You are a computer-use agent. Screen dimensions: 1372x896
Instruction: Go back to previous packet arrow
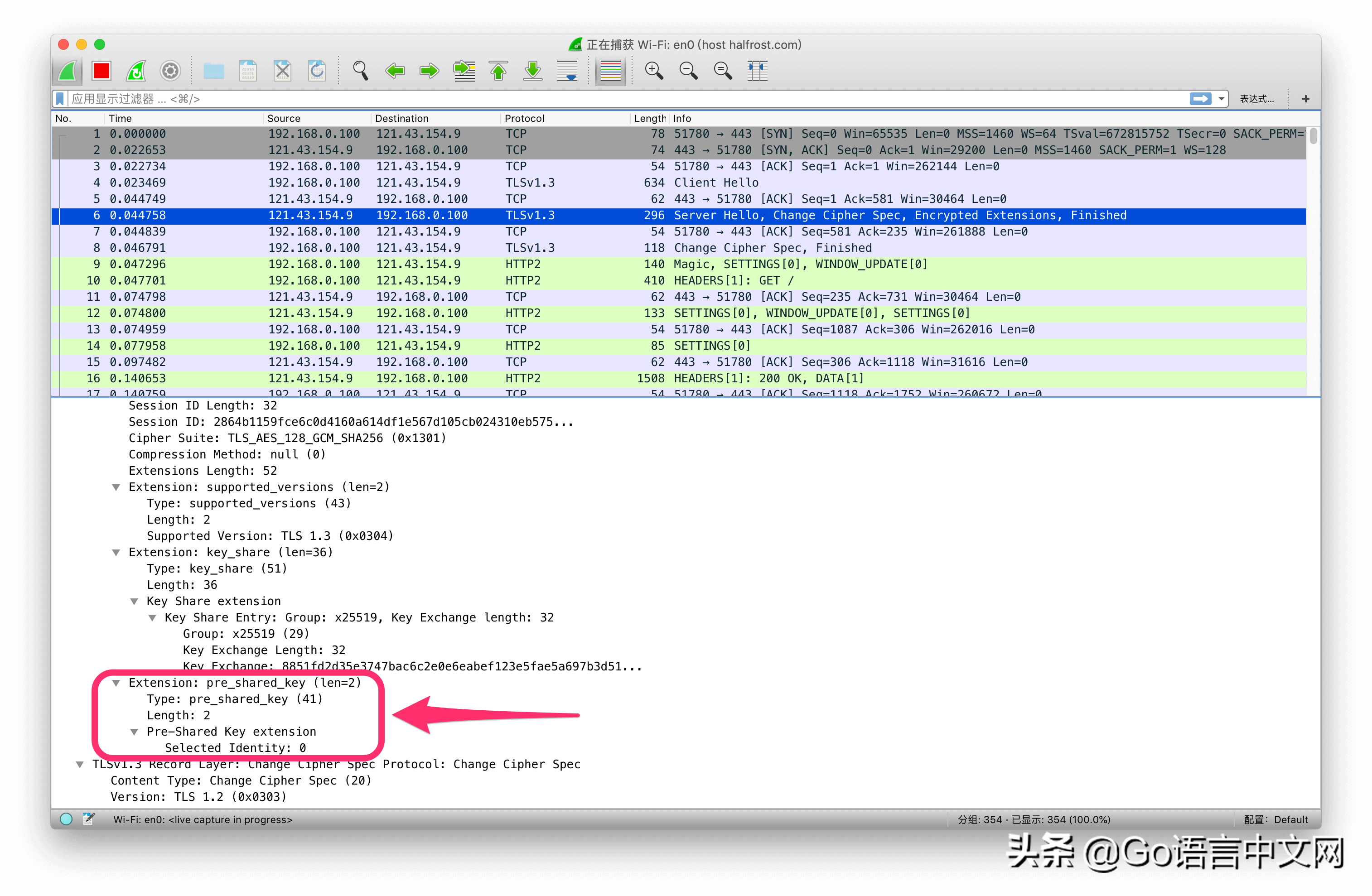coord(395,71)
